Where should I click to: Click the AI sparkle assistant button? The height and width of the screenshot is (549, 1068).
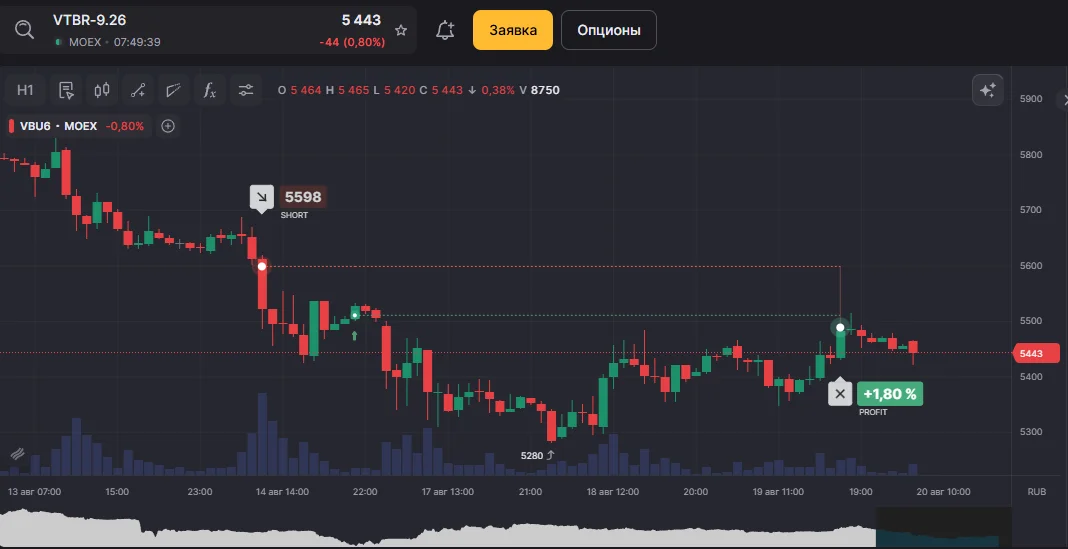988,90
